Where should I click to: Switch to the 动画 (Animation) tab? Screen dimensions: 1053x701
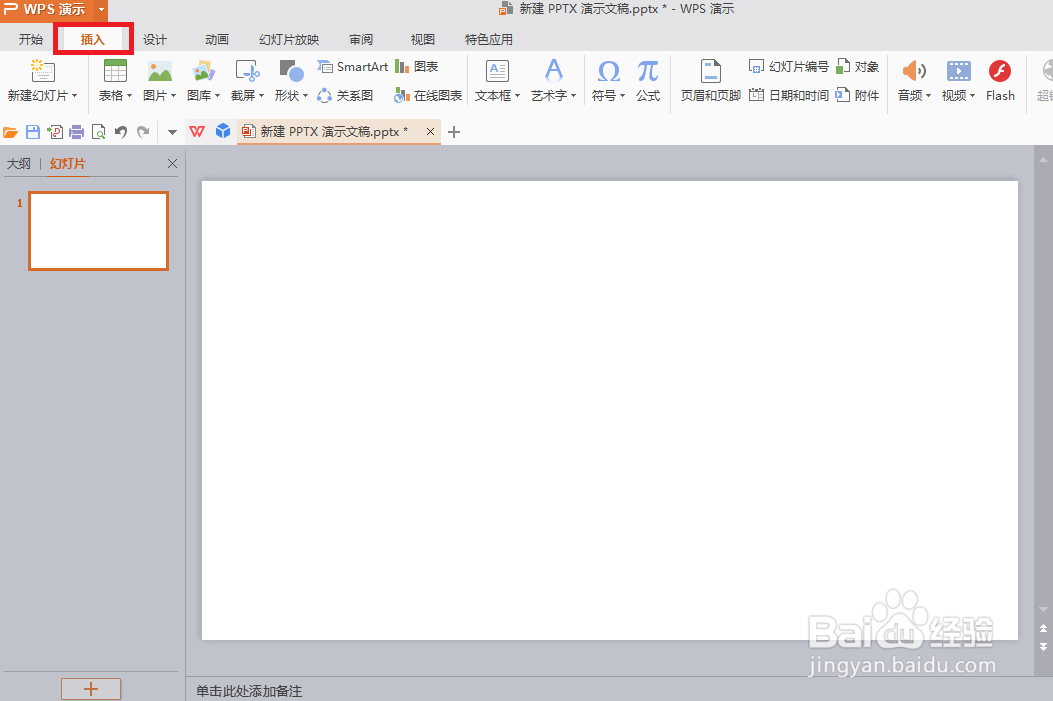pyautogui.click(x=217, y=40)
